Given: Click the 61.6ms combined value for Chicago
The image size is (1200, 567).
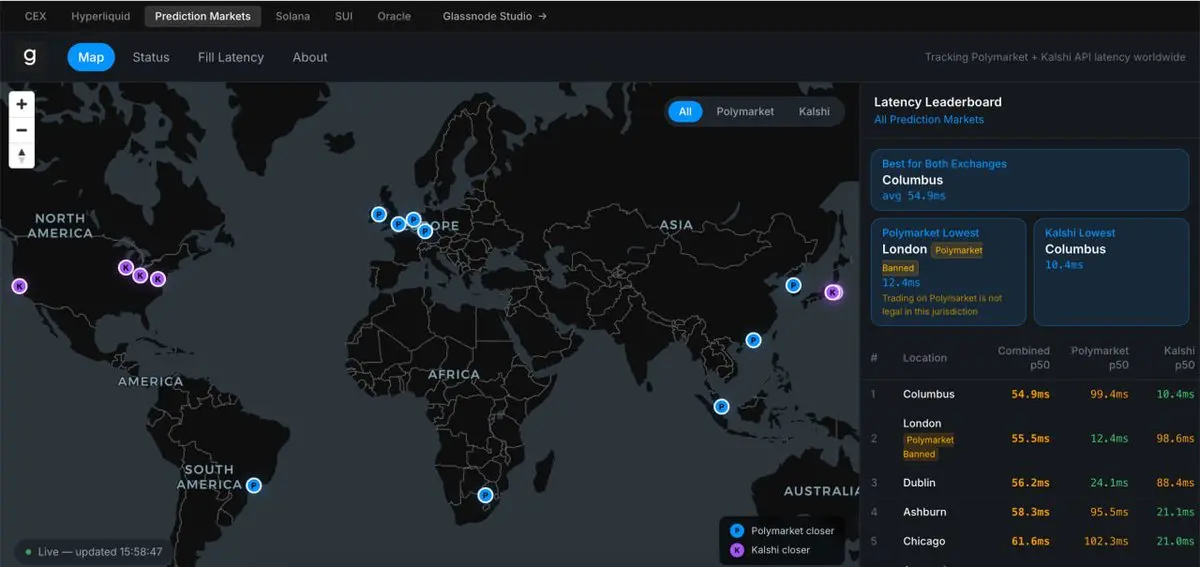Looking at the screenshot, I should 1031,541.
